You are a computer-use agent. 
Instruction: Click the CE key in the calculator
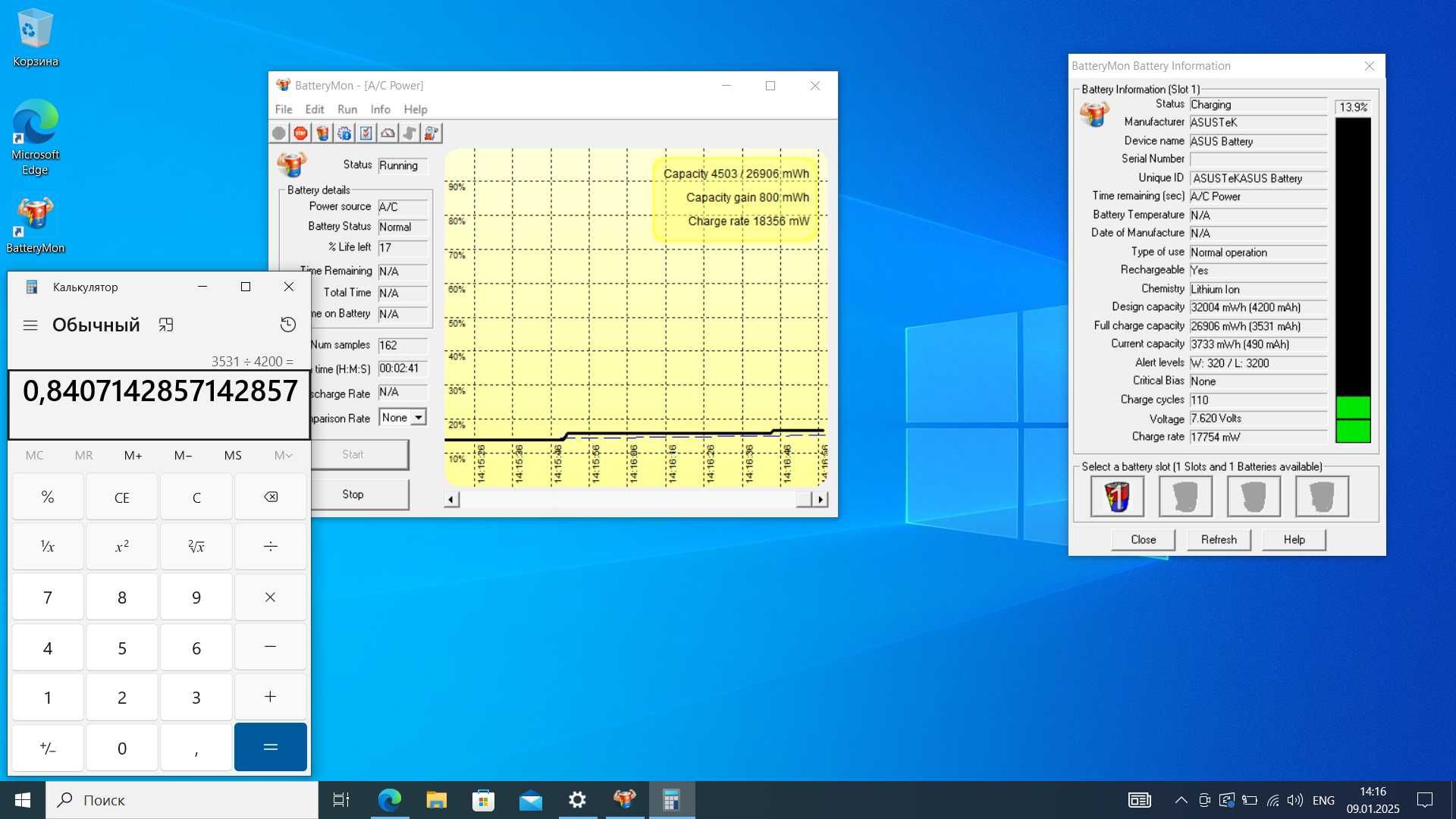coord(122,497)
